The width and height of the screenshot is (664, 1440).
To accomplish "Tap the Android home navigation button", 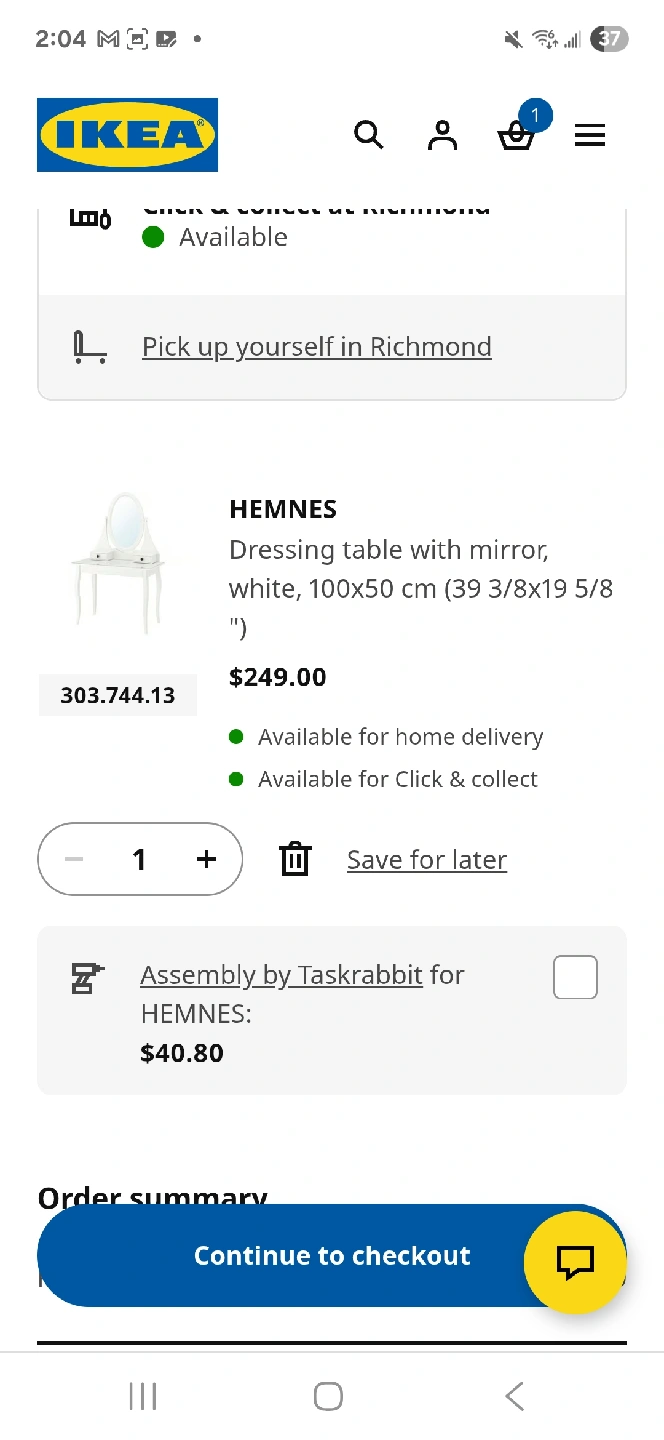I will 328,1396.
